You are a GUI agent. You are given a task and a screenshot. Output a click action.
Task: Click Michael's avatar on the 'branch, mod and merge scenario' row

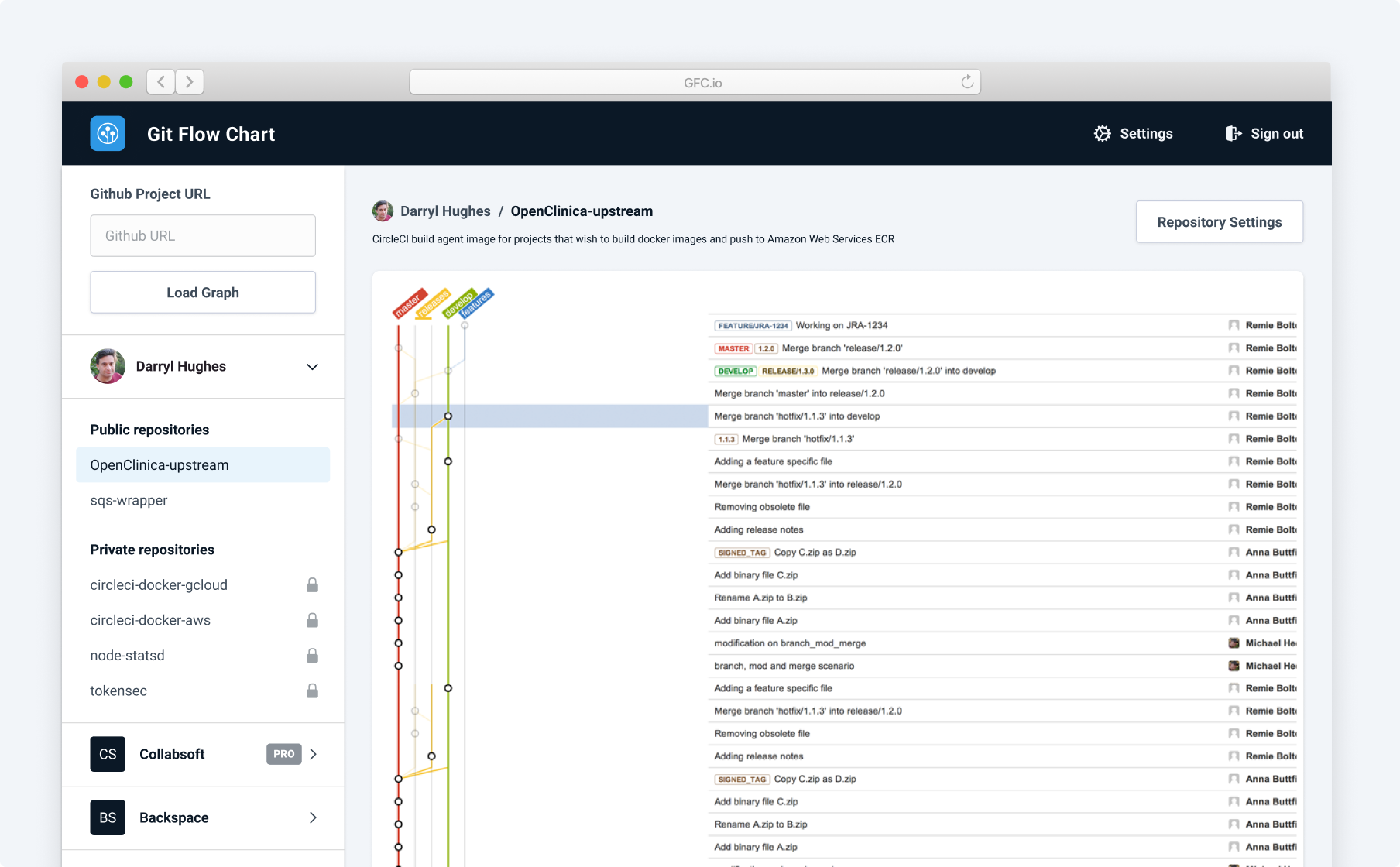[x=1234, y=666]
